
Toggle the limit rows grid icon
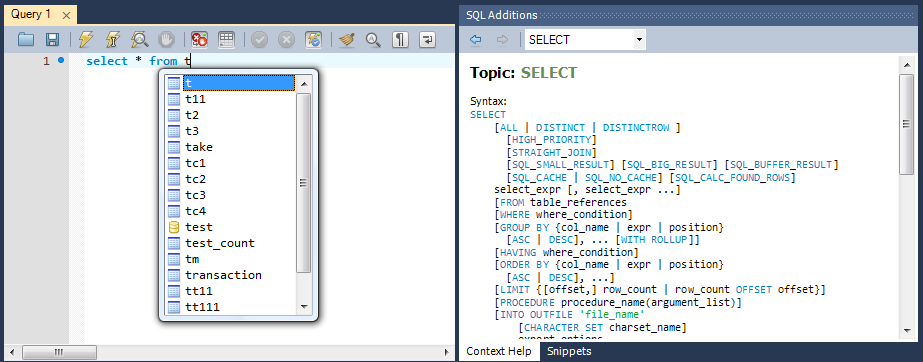[227, 39]
